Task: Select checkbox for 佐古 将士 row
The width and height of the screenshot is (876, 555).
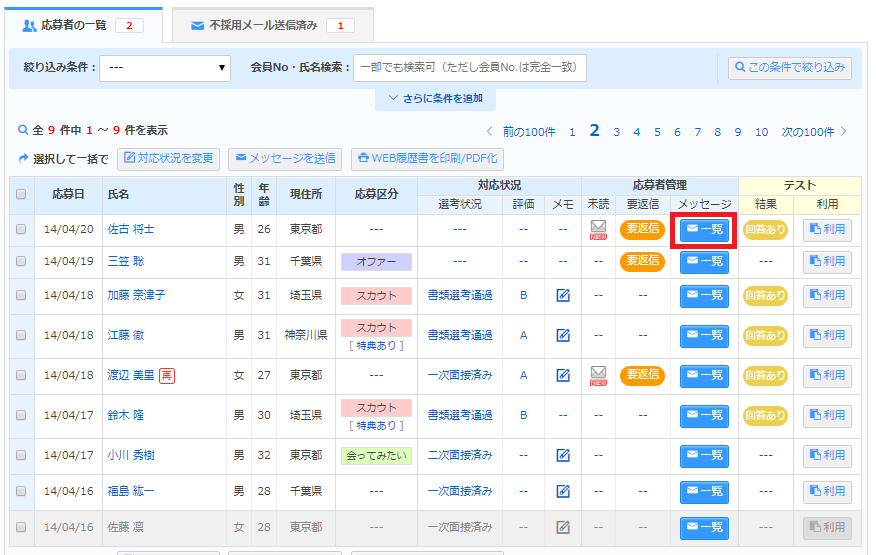Action: pos(21,229)
